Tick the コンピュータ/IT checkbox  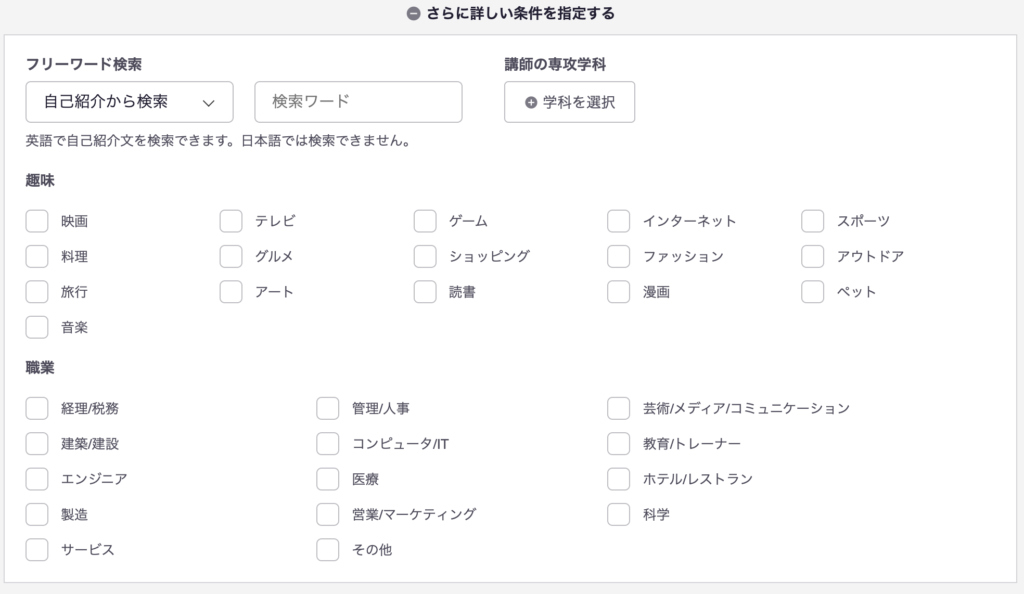tap(328, 443)
